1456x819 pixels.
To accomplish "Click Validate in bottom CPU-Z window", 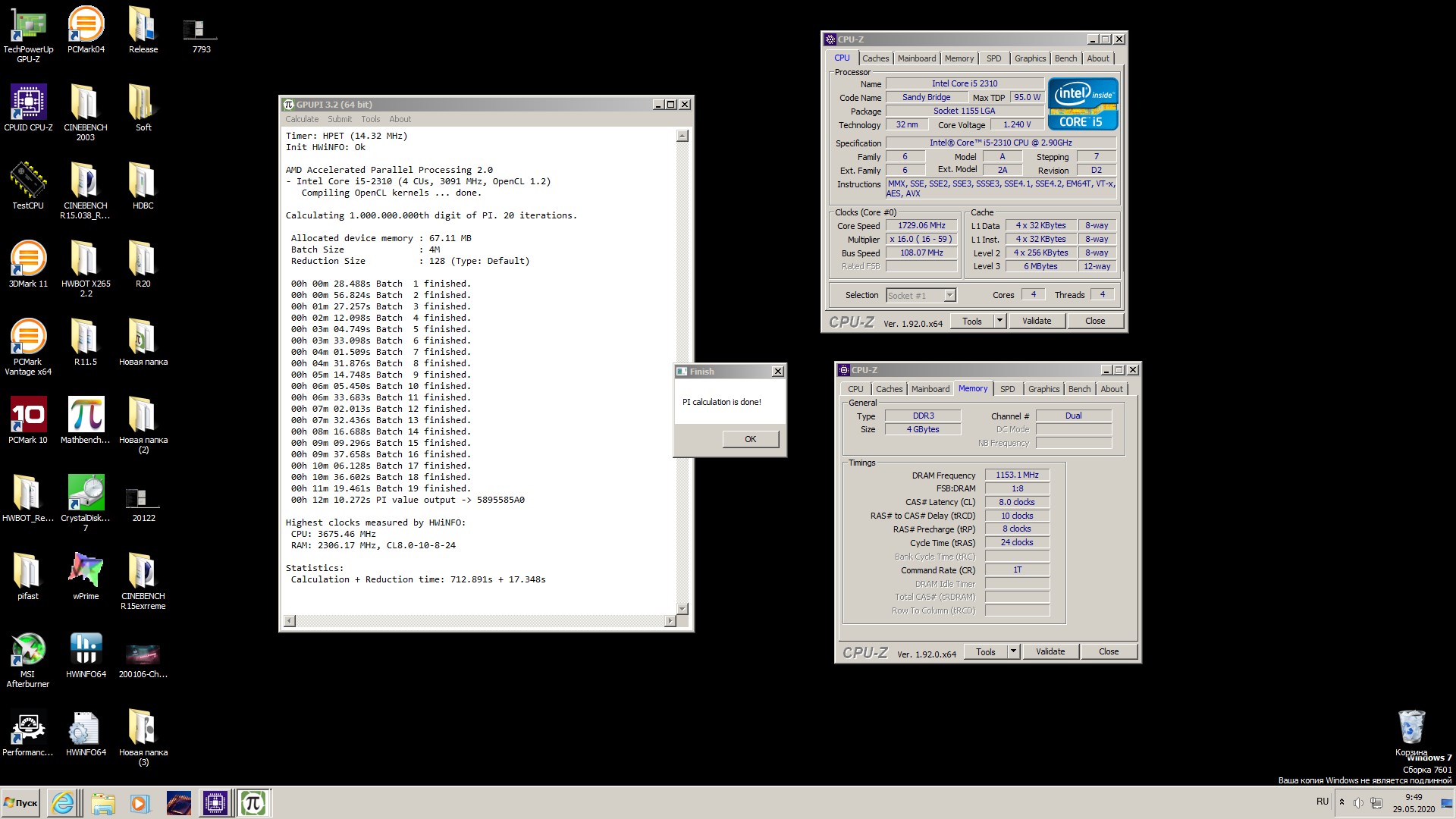I will pos(1050,651).
